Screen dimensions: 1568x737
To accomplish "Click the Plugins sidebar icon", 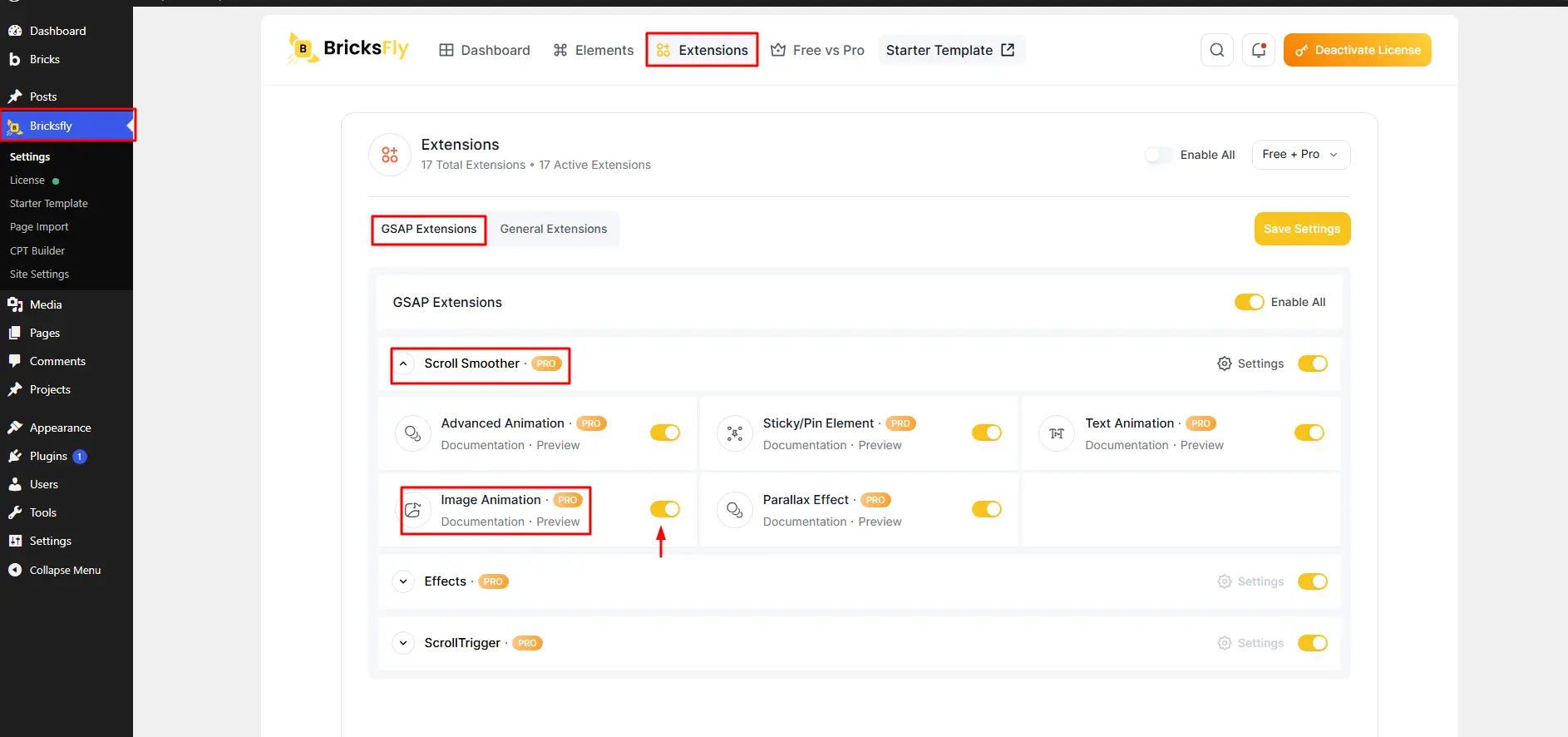I will point(15,456).
